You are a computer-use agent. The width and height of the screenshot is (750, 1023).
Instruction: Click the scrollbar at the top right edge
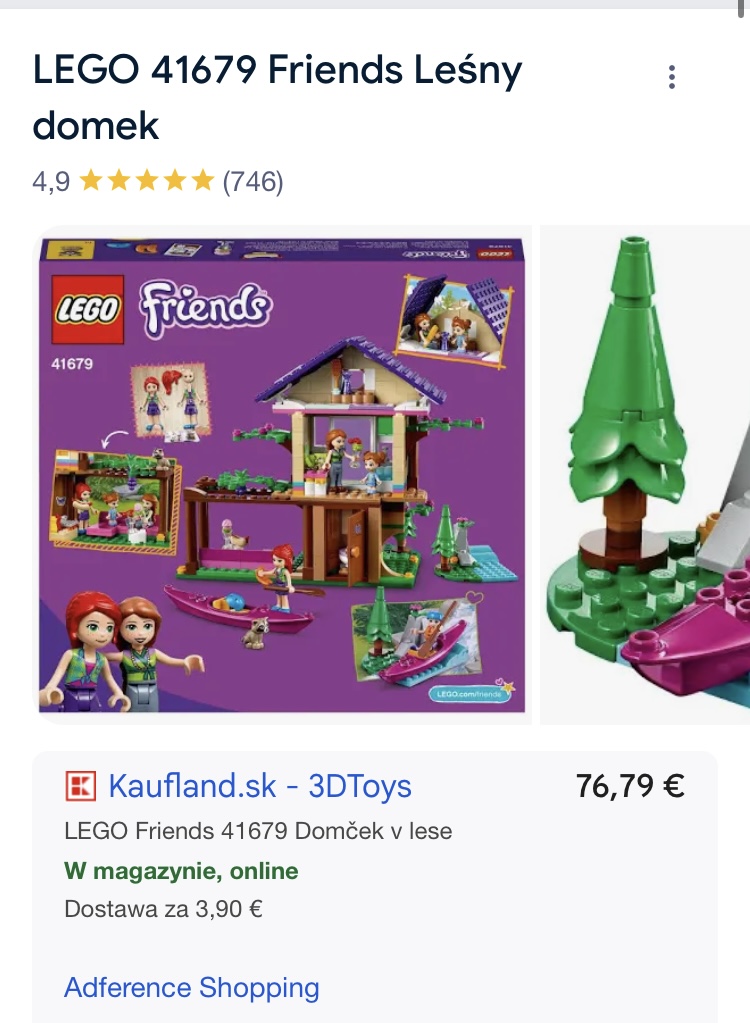click(742, 9)
